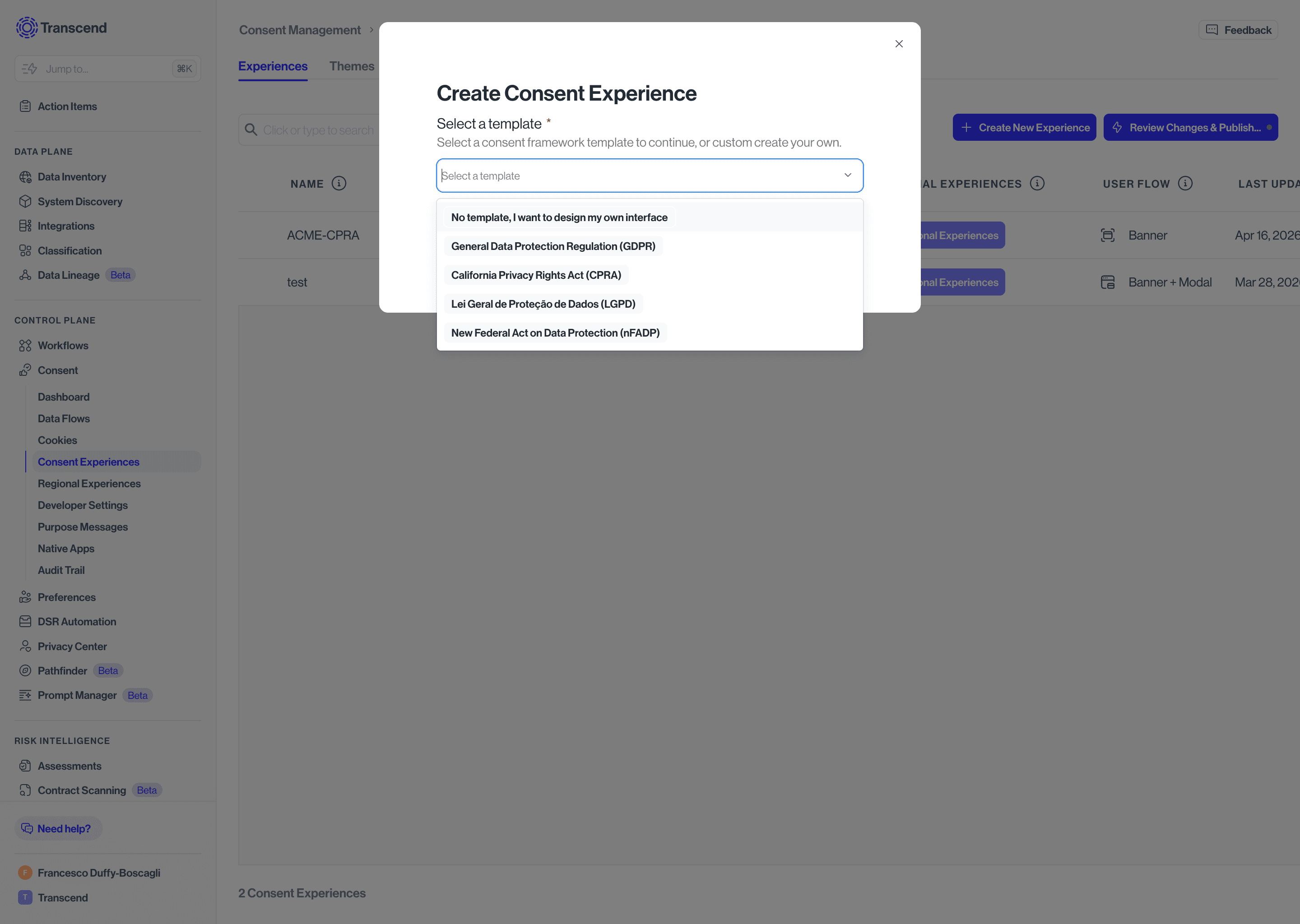Click the Banner + Modal flow icon
1300x924 pixels.
point(1108,282)
